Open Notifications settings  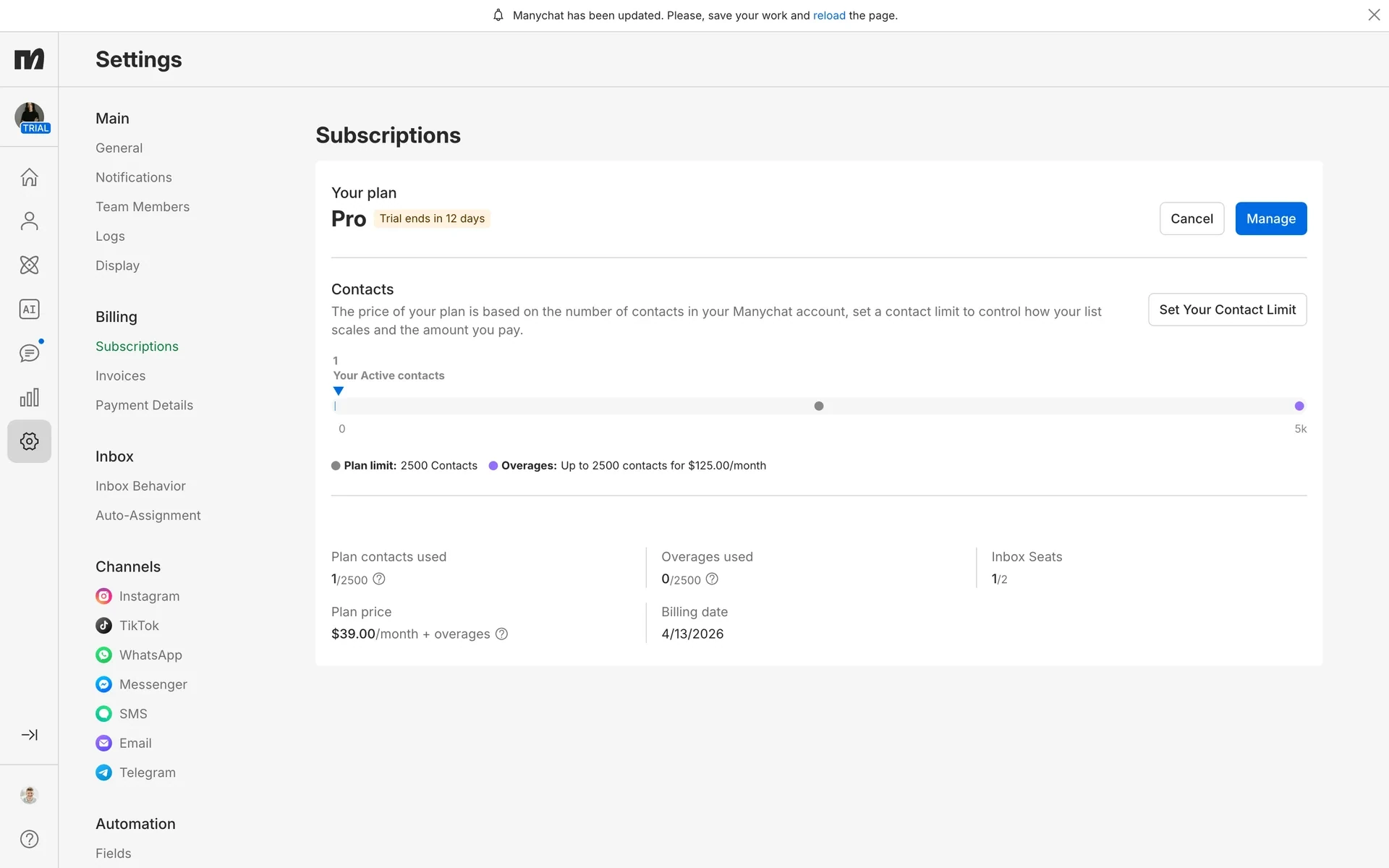[x=134, y=177]
